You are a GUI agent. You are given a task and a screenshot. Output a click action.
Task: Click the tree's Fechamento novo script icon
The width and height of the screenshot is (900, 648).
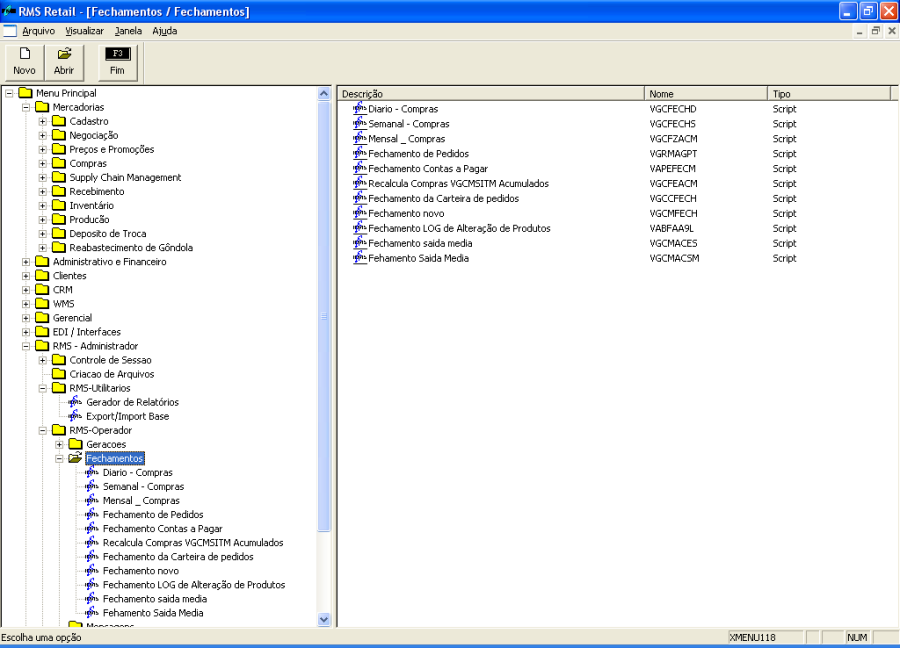tap(92, 571)
